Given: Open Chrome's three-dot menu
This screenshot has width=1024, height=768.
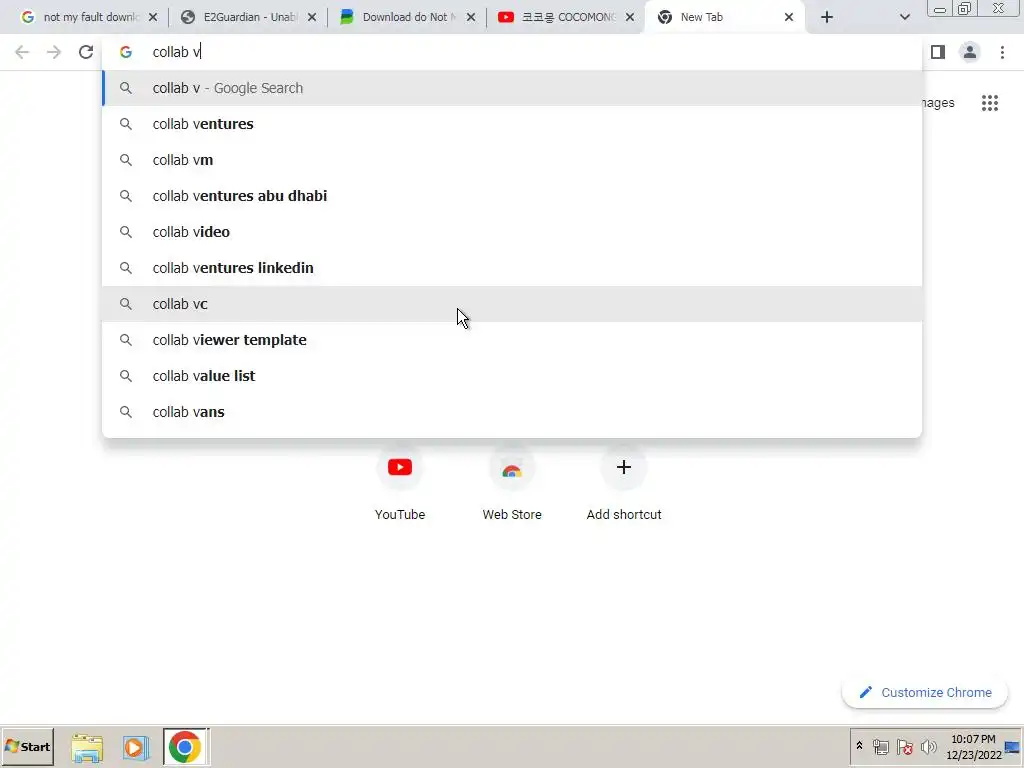Looking at the screenshot, I should coord(1002,52).
